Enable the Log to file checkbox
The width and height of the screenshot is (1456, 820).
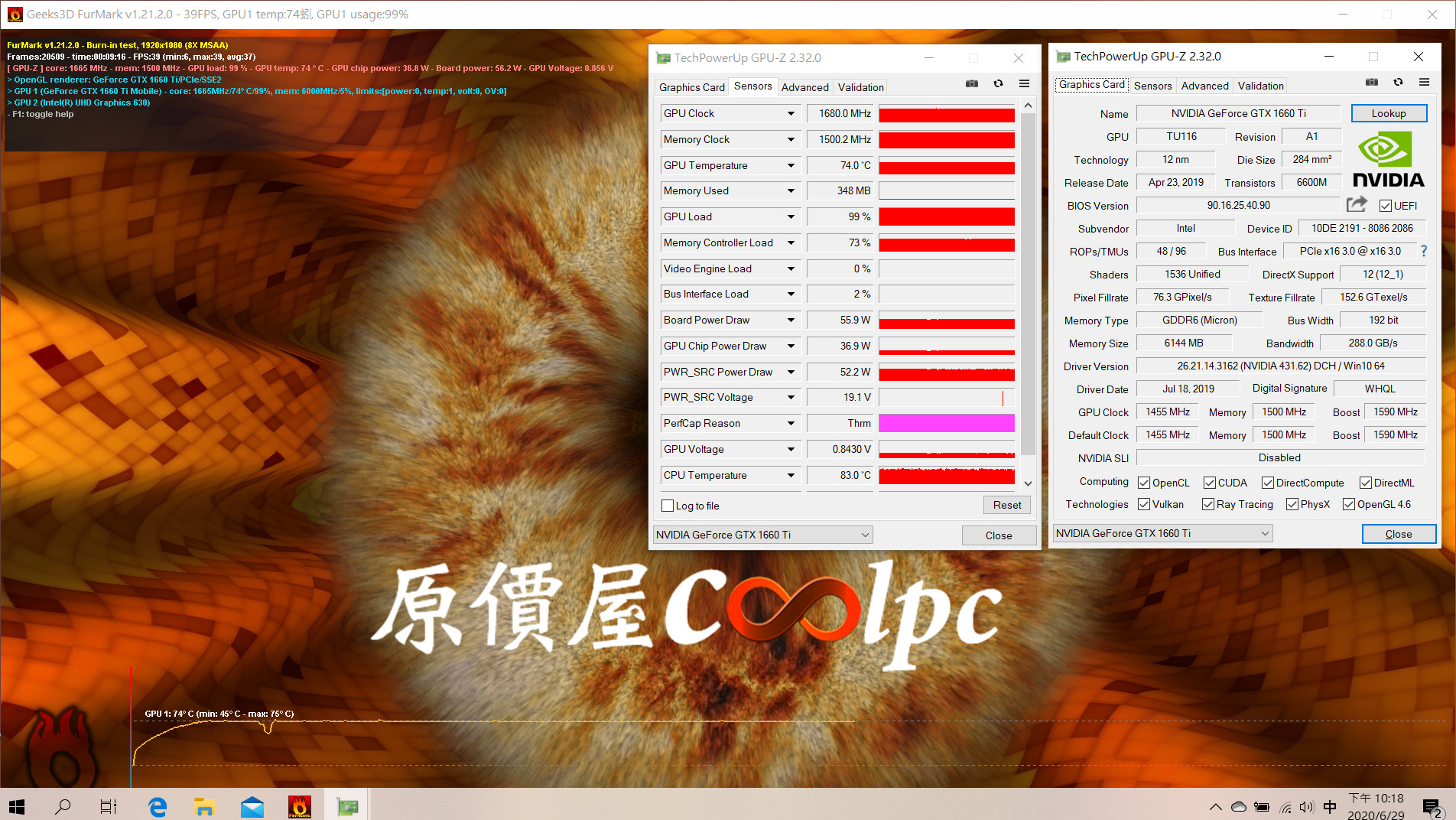point(668,506)
